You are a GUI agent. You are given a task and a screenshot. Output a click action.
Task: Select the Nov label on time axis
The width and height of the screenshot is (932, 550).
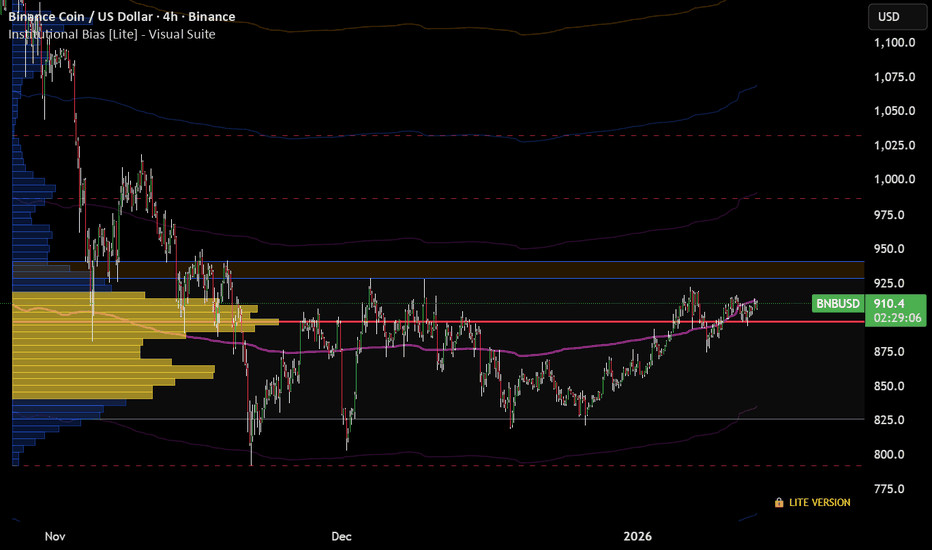tap(56, 537)
